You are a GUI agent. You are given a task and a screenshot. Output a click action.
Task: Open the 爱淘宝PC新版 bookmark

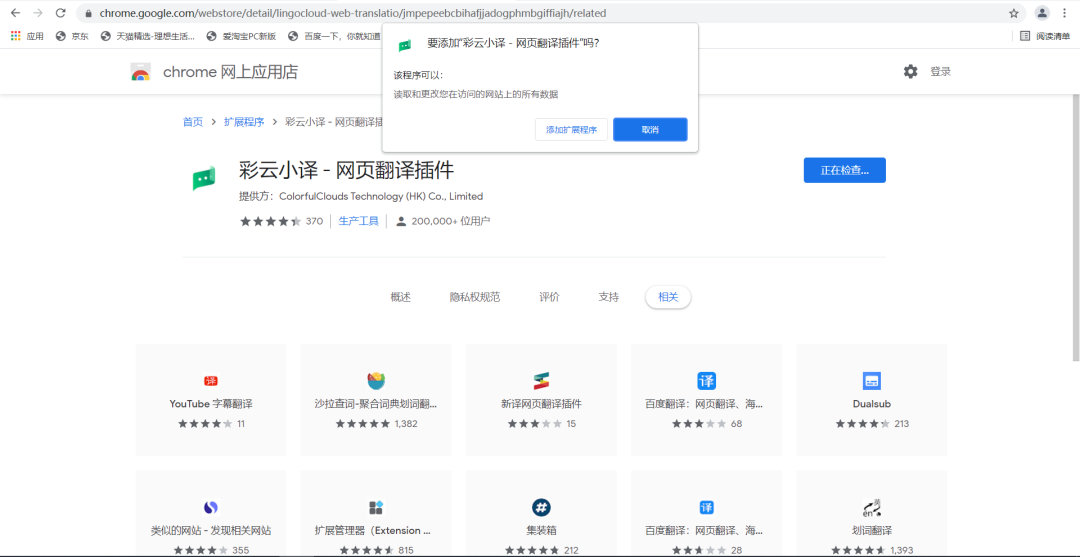coord(241,36)
